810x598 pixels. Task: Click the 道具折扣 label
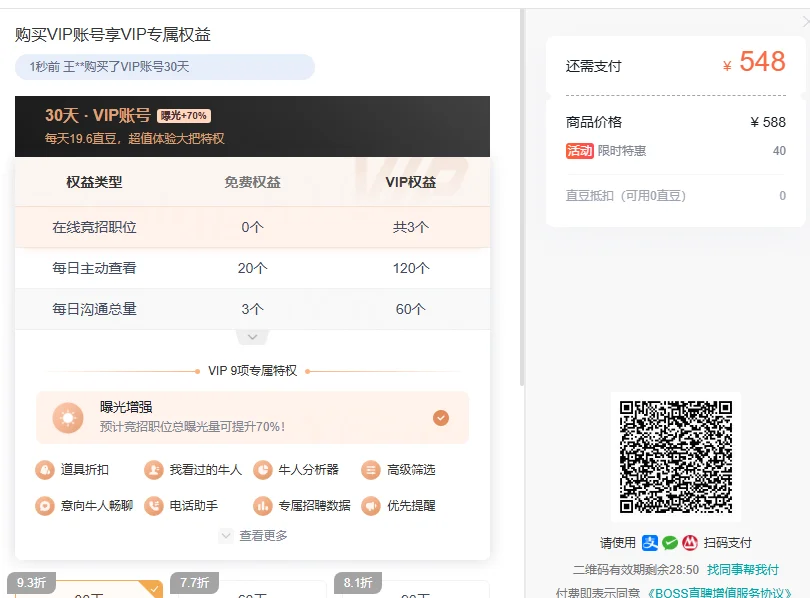coord(85,470)
